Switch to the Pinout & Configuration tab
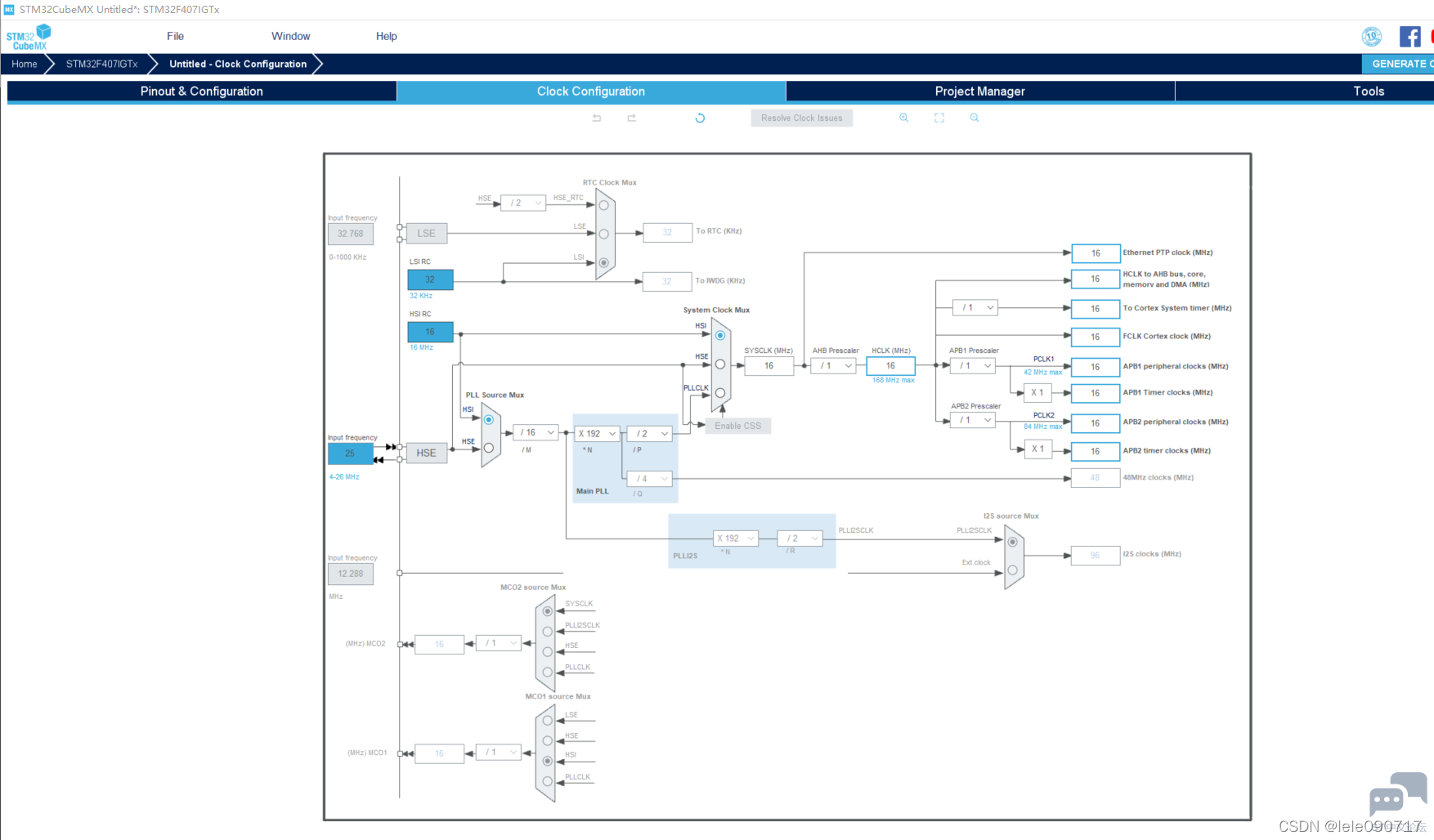The height and width of the screenshot is (840, 1434). (x=202, y=92)
